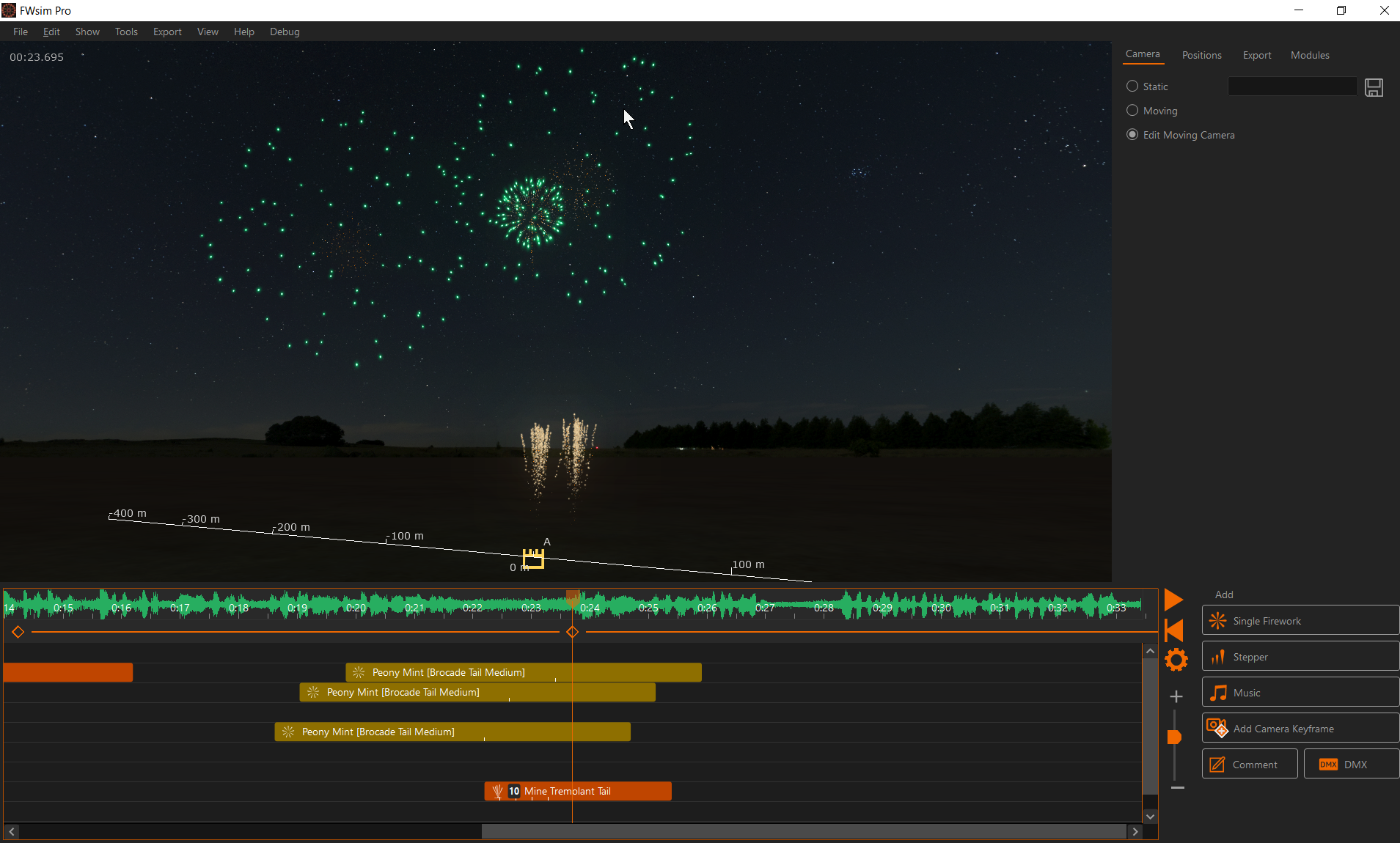The width and height of the screenshot is (1400, 843).
Task: Open the timeline settings gear
Action: point(1176,660)
